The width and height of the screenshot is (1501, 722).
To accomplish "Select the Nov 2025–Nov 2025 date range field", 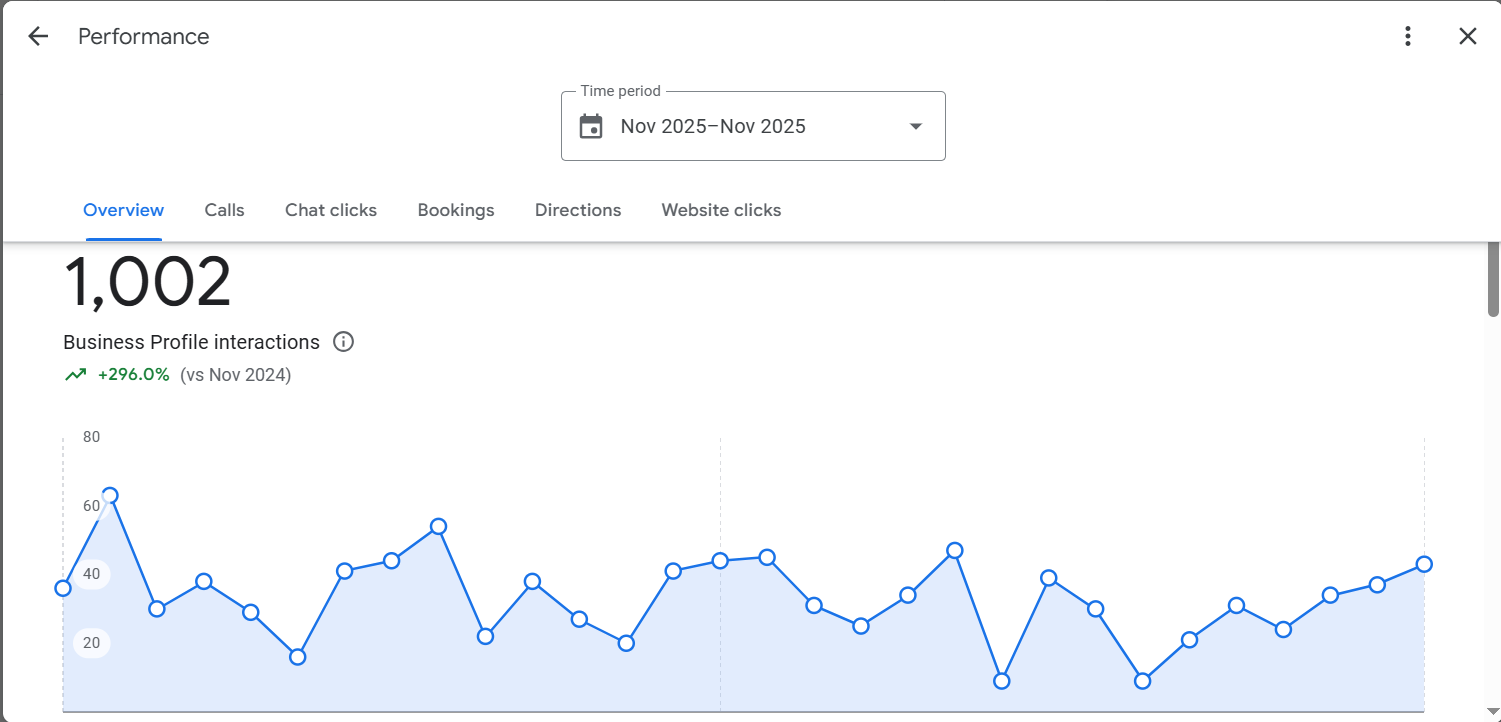I will pyautogui.click(x=713, y=127).
